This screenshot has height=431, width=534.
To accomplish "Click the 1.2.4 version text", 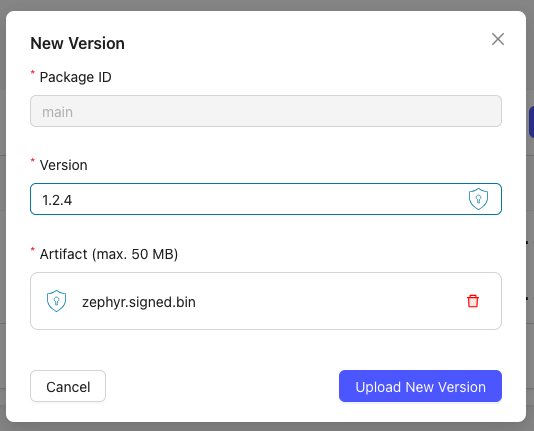I will point(57,200).
